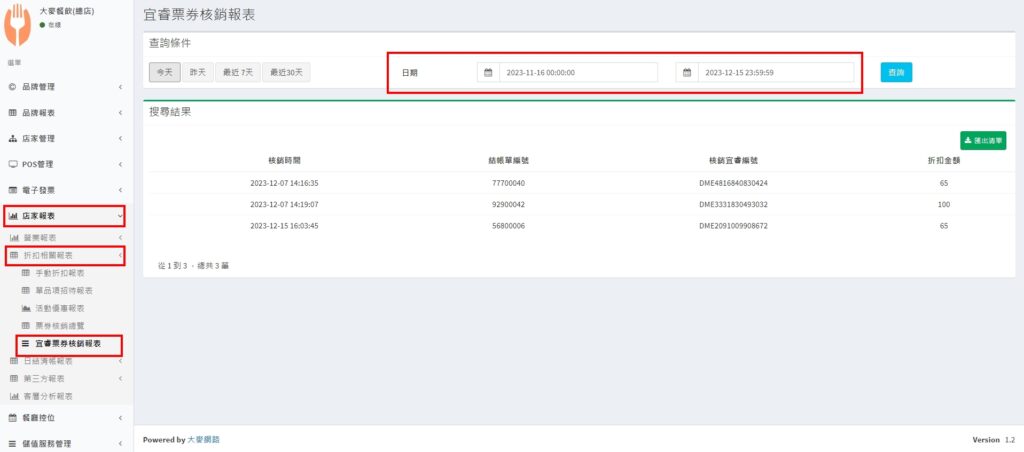Click the start date 2023-11-16 input field
This screenshot has width=1024, height=452.
click(x=577, y=73)
